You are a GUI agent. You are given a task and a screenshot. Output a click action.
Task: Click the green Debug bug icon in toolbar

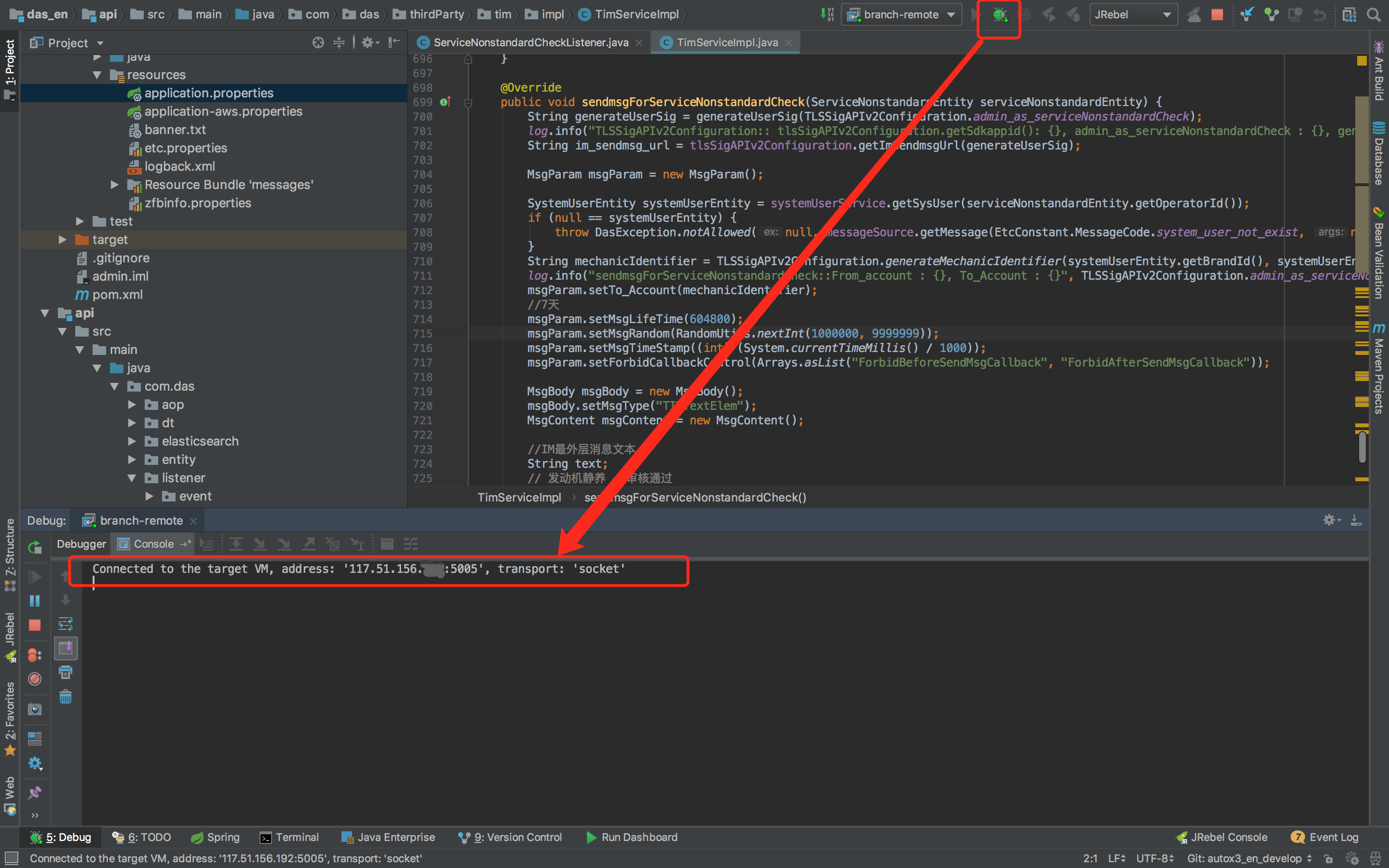click(999, 15)
